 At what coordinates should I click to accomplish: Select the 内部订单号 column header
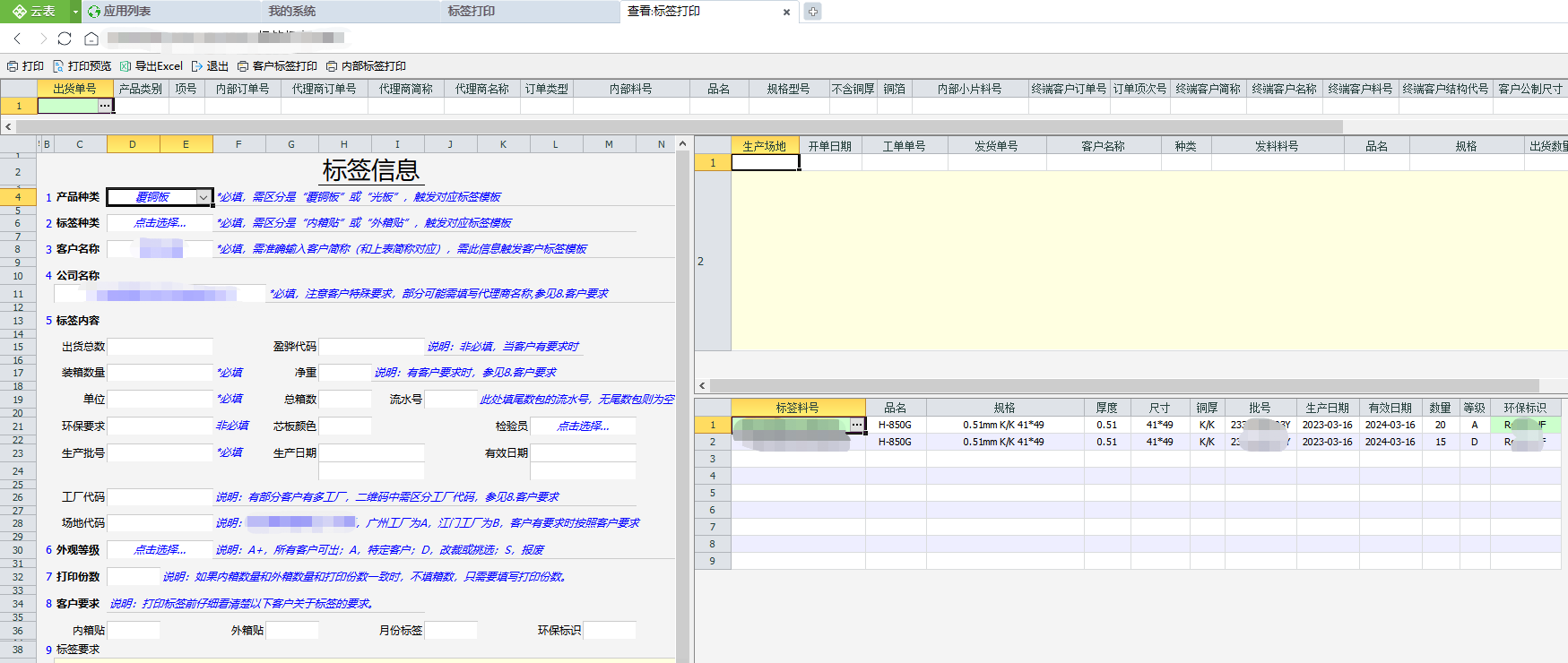click(242, 89)
